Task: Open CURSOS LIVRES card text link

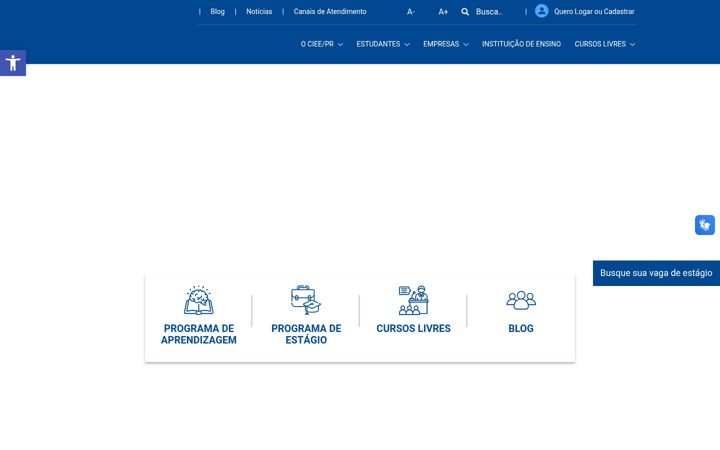Action: 413,328
